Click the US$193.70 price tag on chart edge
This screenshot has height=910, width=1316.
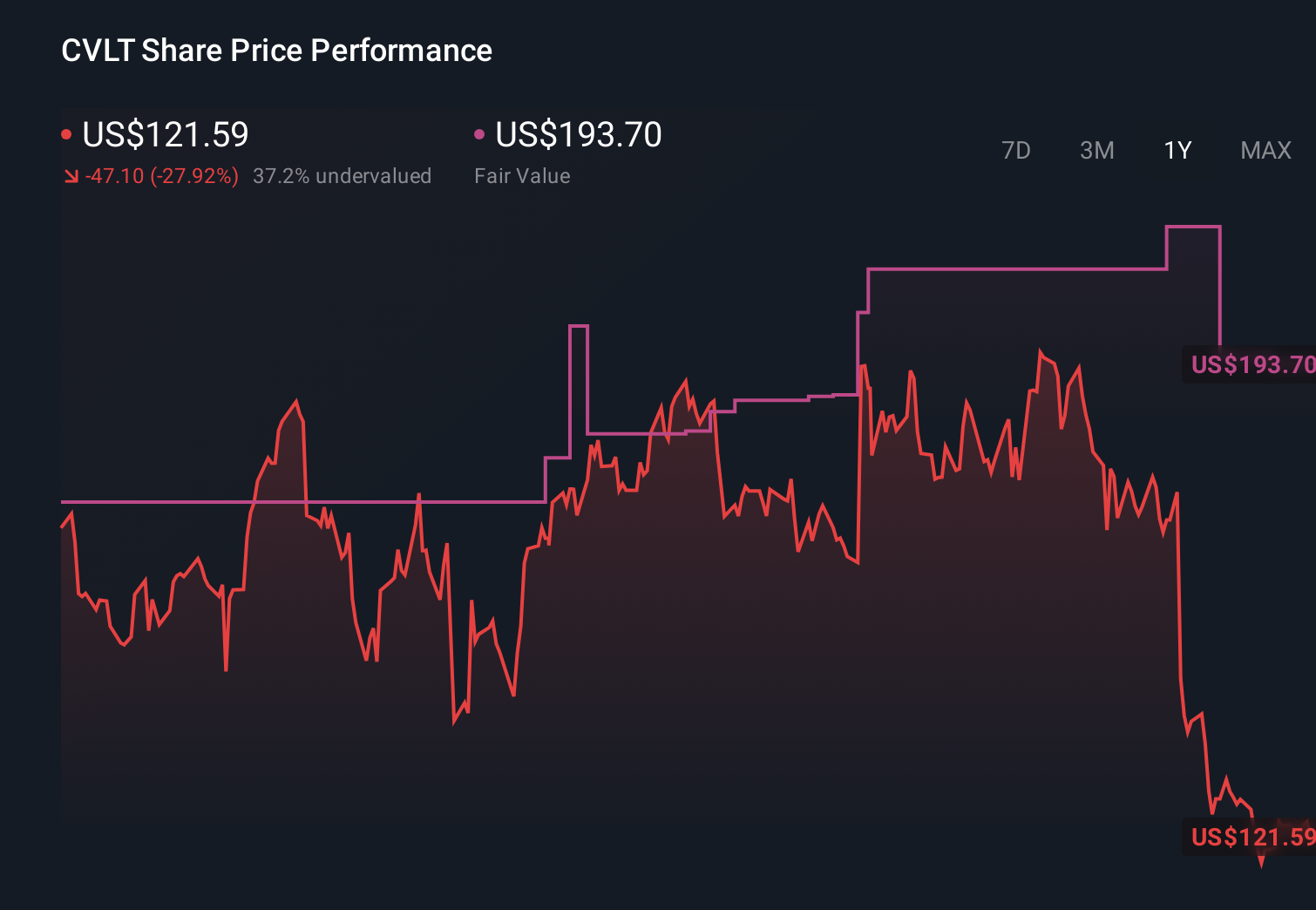(x=1252, y=365)
